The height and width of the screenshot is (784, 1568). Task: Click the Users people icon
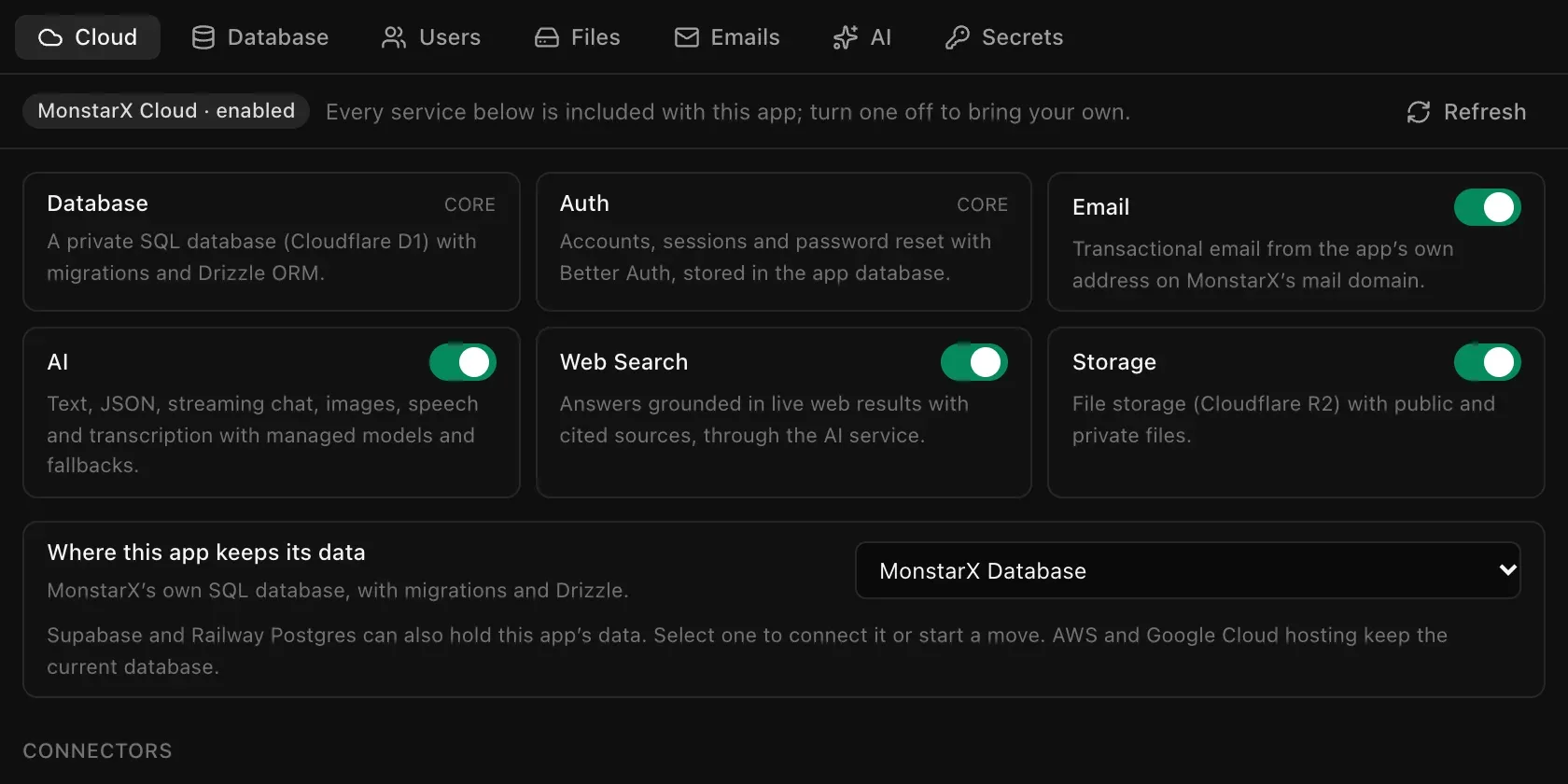coord(394,37)
